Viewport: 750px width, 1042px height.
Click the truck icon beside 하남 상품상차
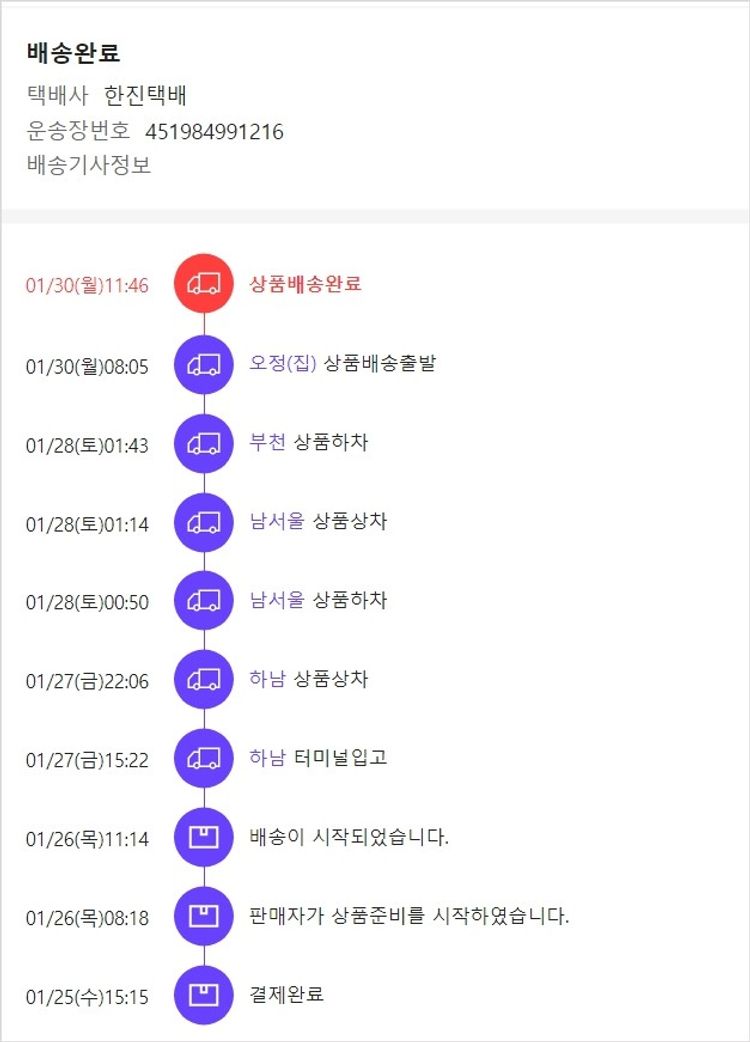[x=204, y=680]
